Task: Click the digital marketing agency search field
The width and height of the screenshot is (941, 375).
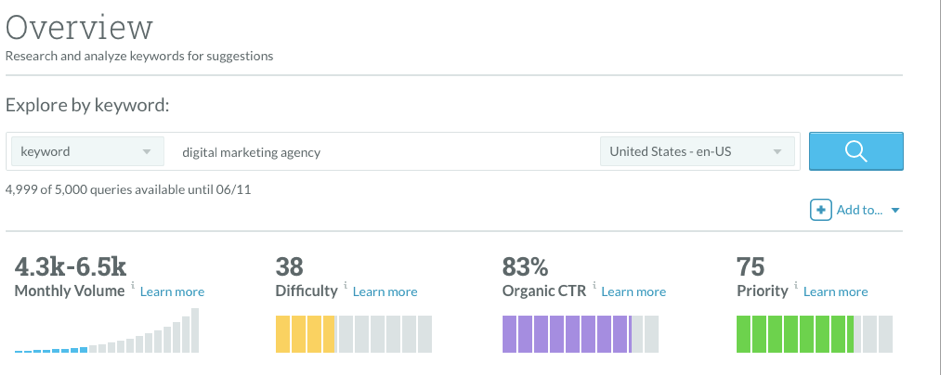Action: (x=382, y=152)
